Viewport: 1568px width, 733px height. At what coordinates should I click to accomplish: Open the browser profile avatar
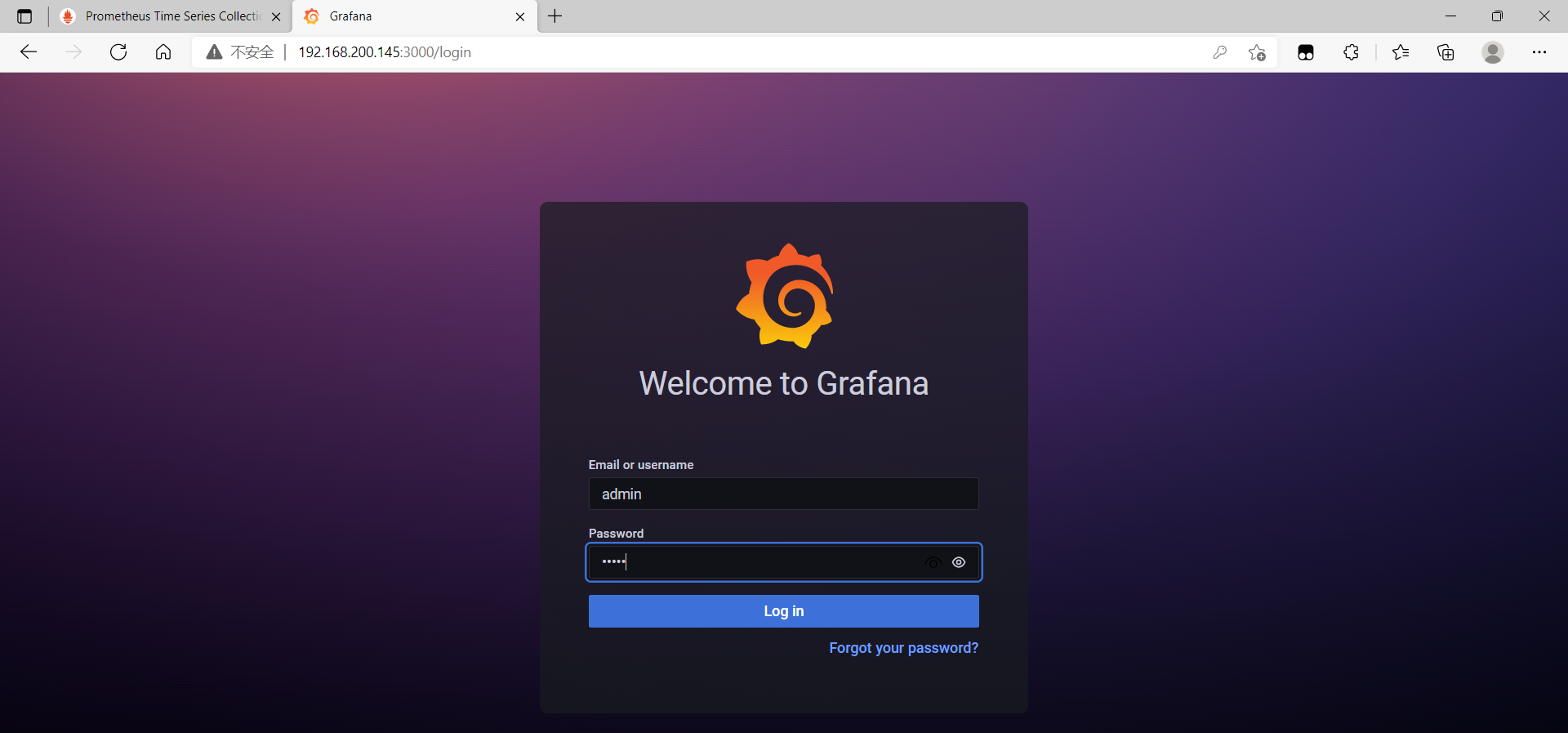(x=1493, y=52)
